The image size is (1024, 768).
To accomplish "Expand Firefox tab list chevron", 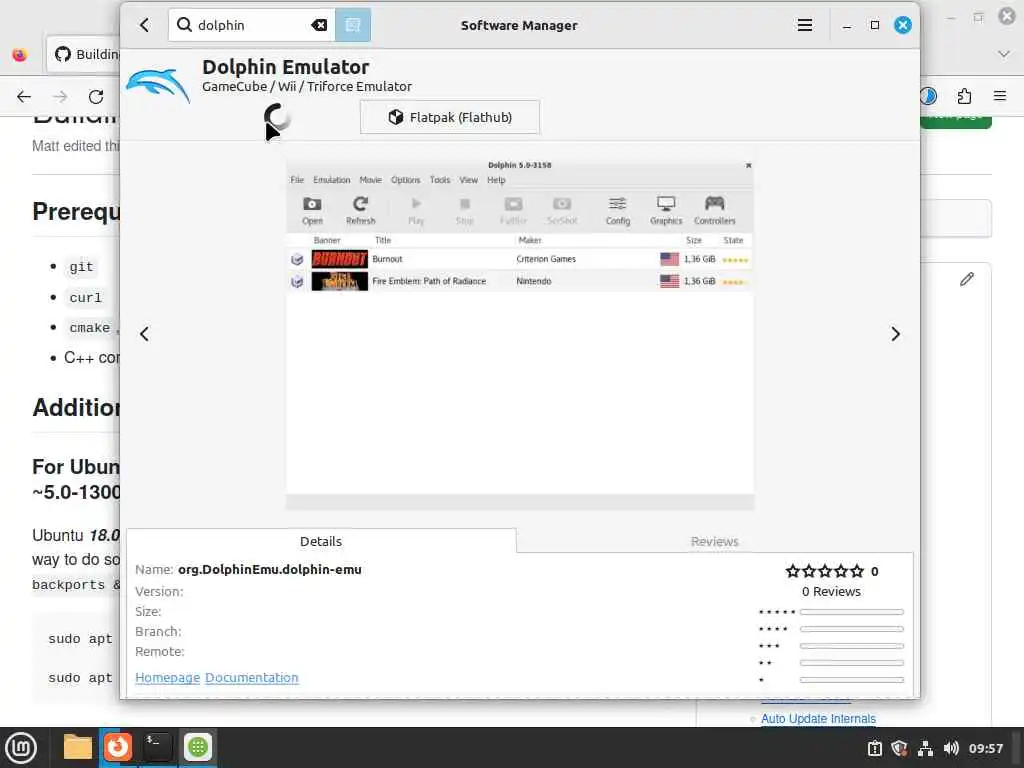I will 1004,54.
